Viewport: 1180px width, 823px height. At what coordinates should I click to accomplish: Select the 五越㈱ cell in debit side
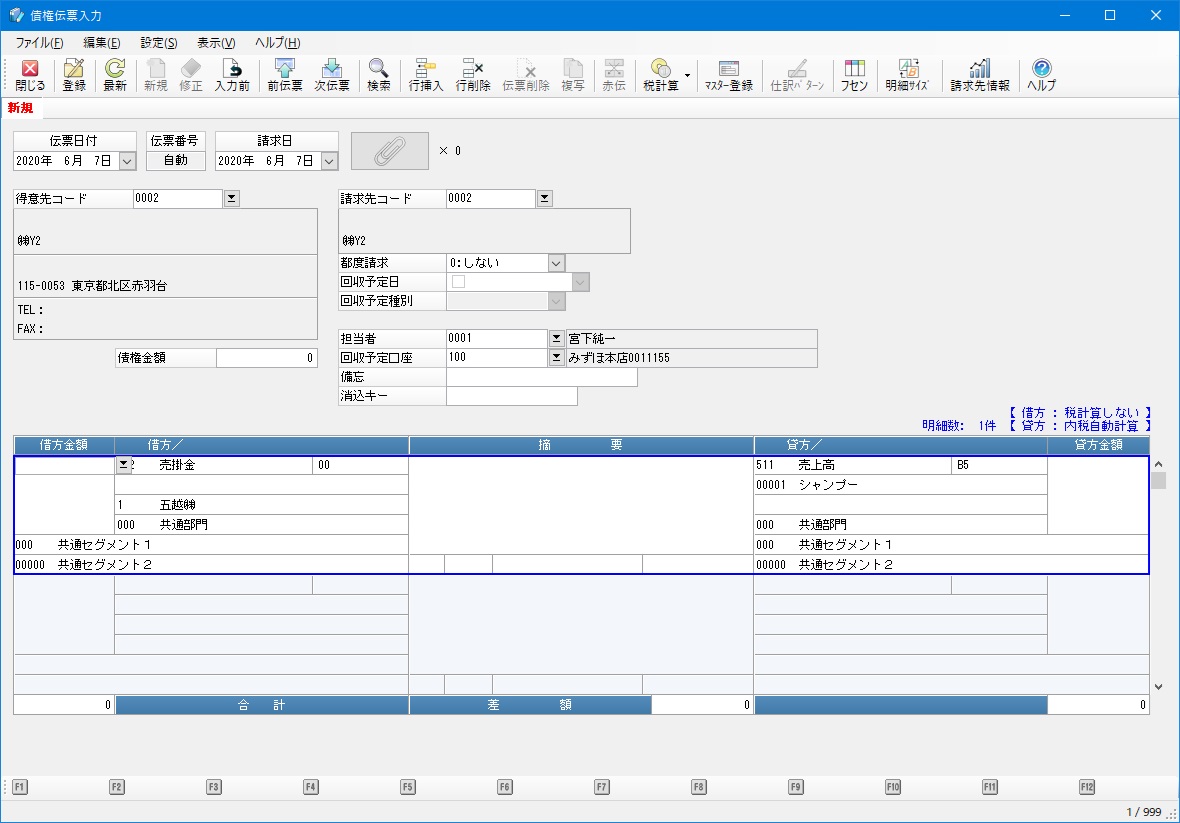point(261,505)
